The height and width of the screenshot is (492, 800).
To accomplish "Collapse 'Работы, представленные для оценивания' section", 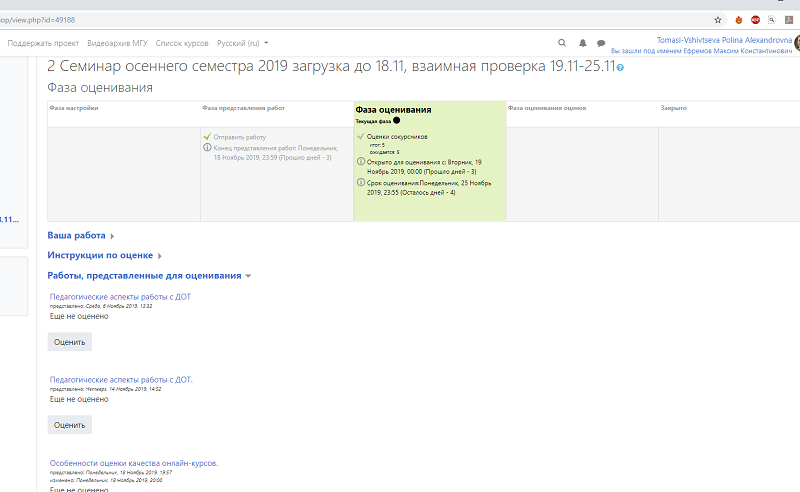I will [149, 275].
